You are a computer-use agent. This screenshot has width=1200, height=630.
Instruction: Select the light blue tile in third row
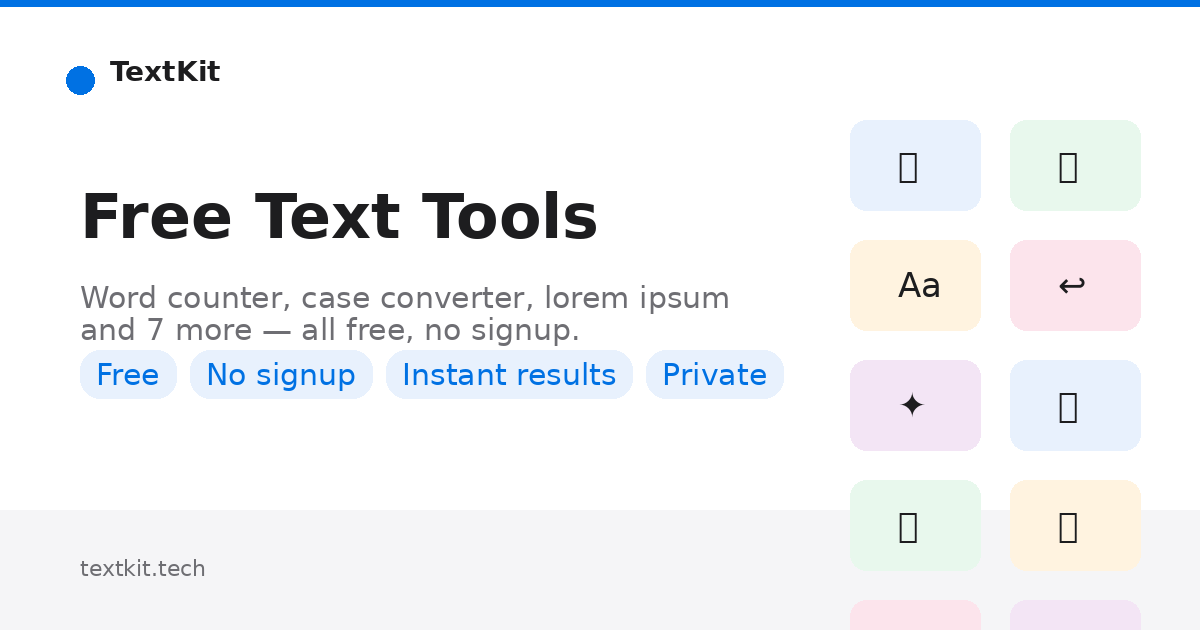coord(1075,405)
